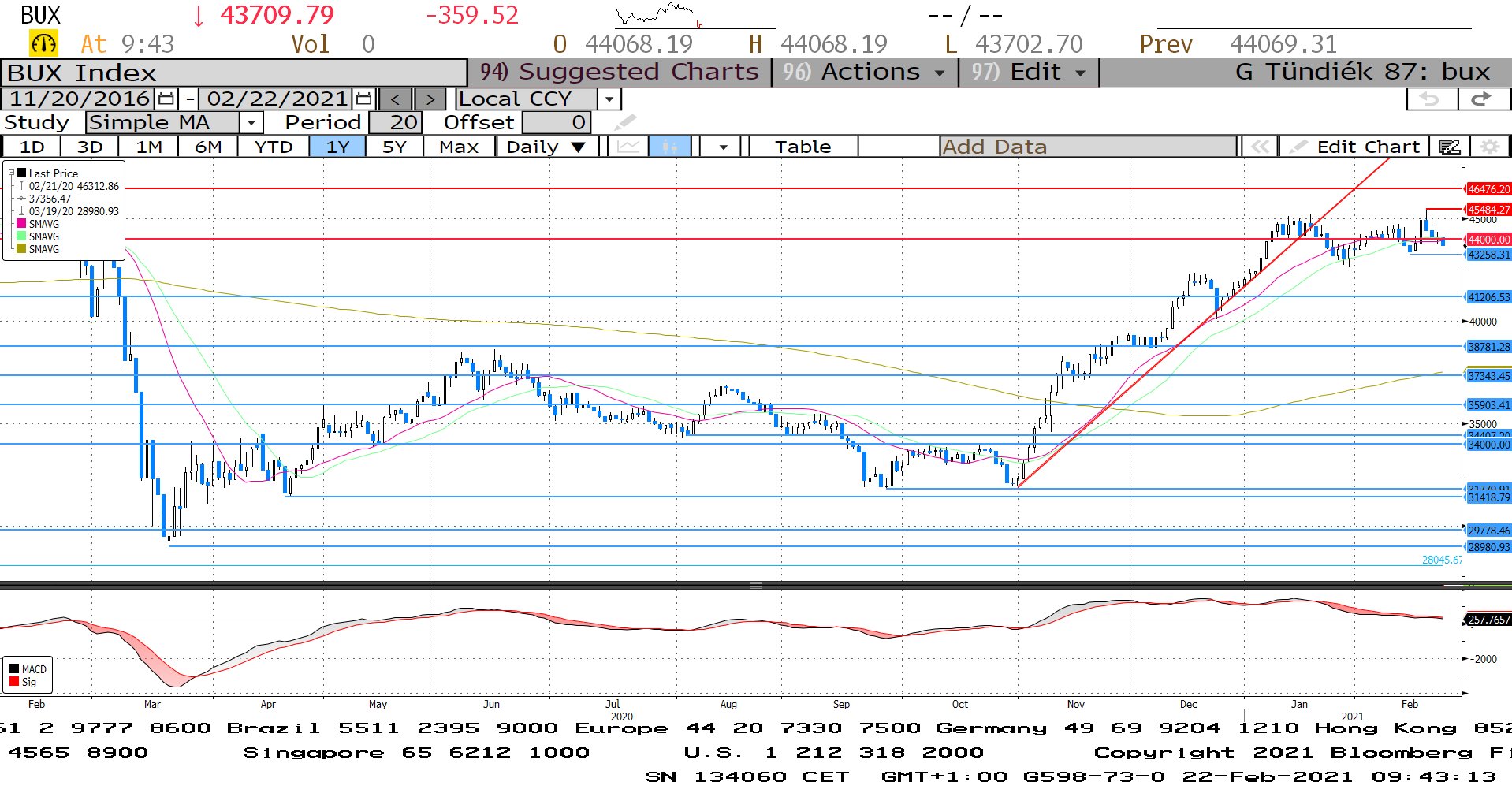Select the 1Y range tab

point(337,147)
